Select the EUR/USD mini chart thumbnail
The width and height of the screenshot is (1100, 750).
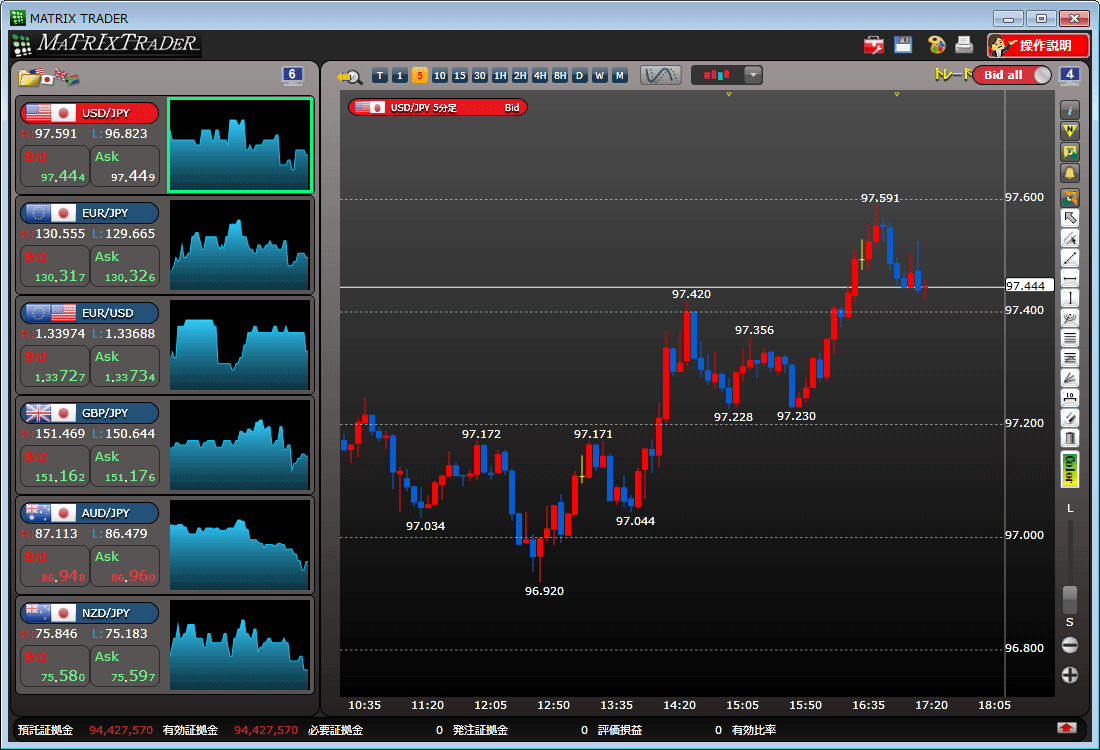pos(240,345)
